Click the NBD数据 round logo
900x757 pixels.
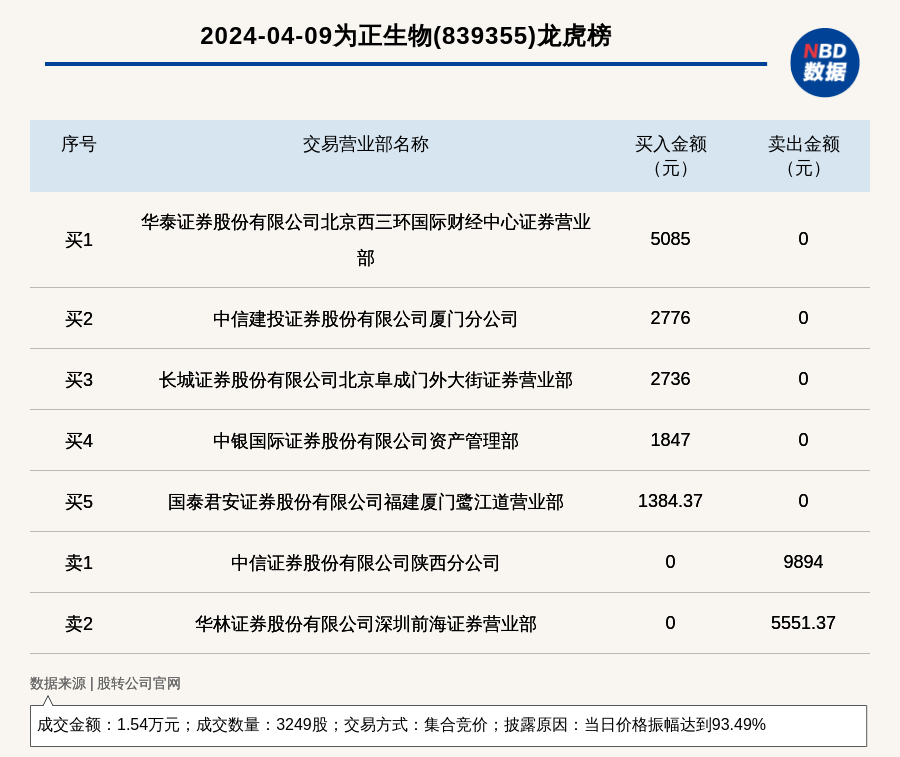coord(824,63)
